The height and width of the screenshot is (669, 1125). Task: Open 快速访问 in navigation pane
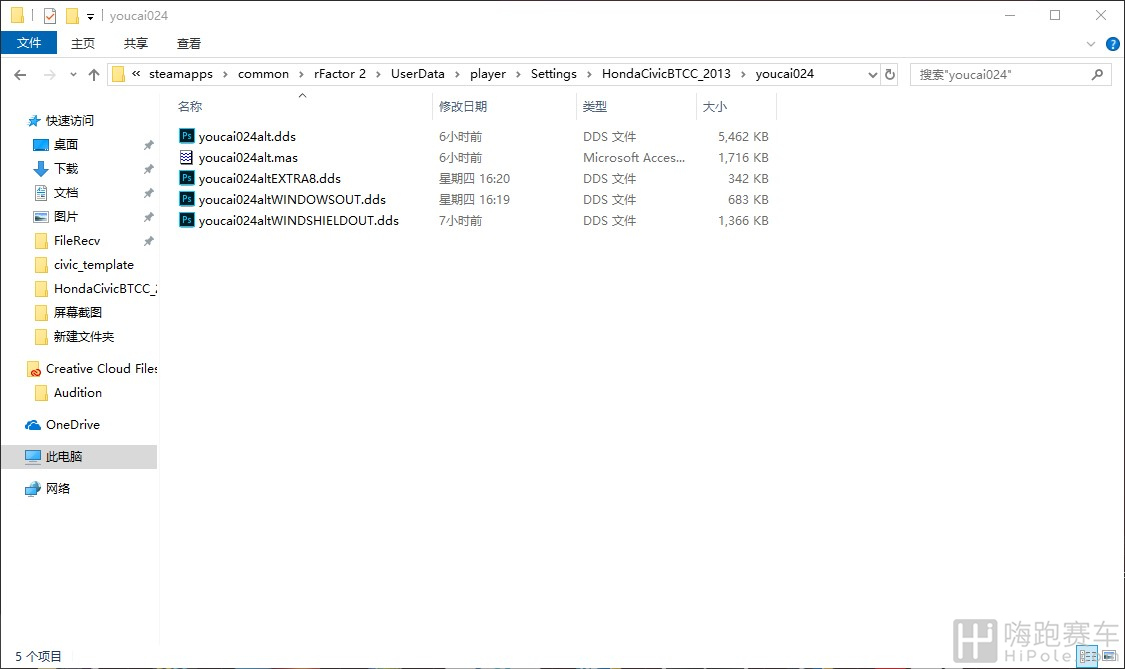point(70,121)
